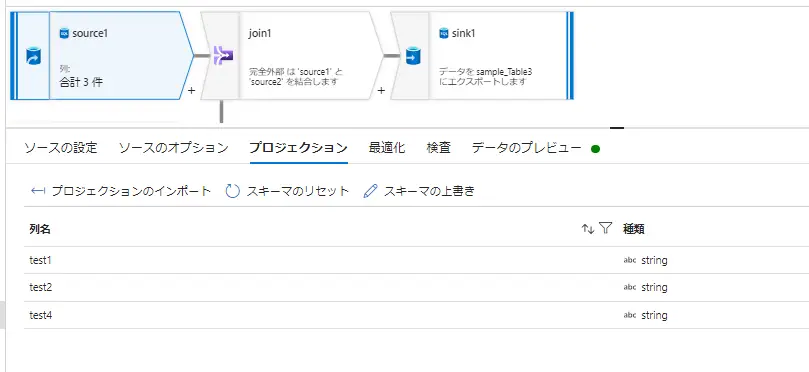This screenshot has width=809, height=372.
Task: Click the string type of test4
Action: click(x=654, y=315)
